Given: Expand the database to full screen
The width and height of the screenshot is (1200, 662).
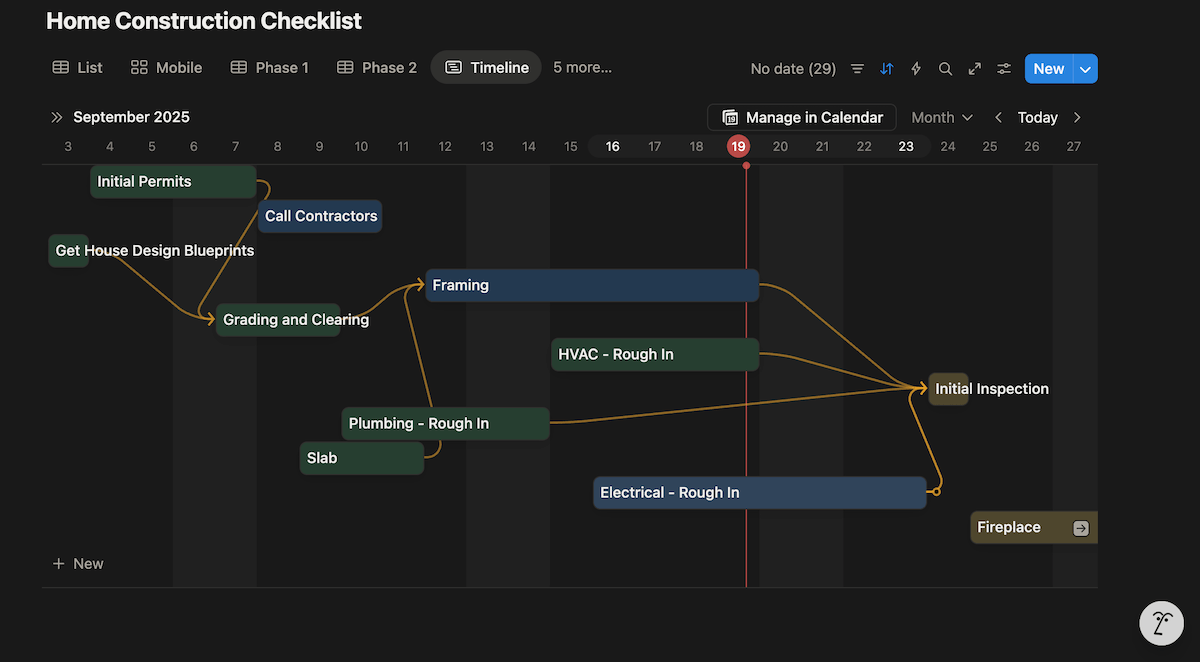Looking at the screenshot, I should tap(975, 68).
